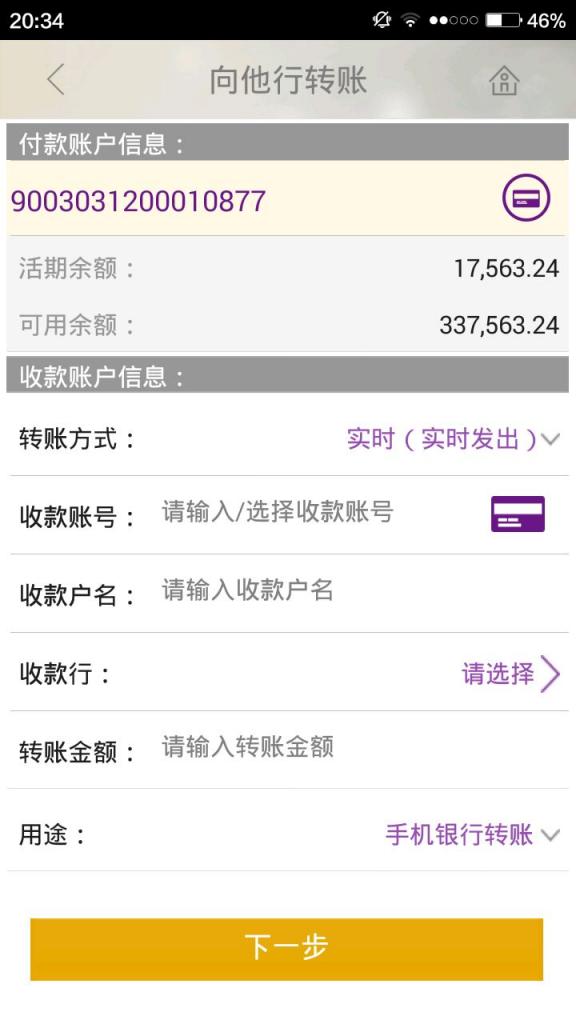The image size is (576, 1024).
Task: Click the 下一步 button
Action: [287, 949]
